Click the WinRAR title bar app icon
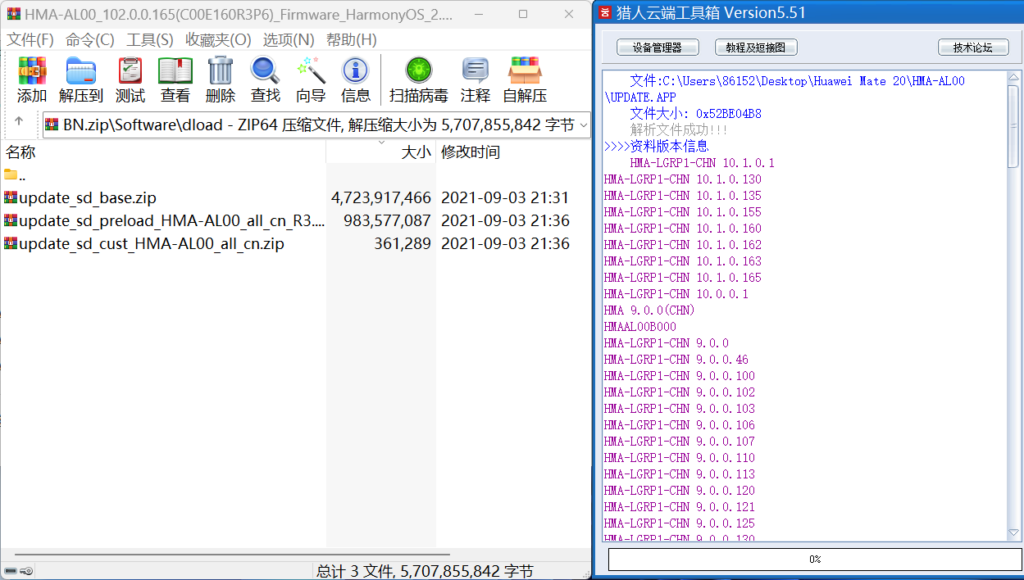Viewport: 1024px width, 580px height. coord(13,14)
